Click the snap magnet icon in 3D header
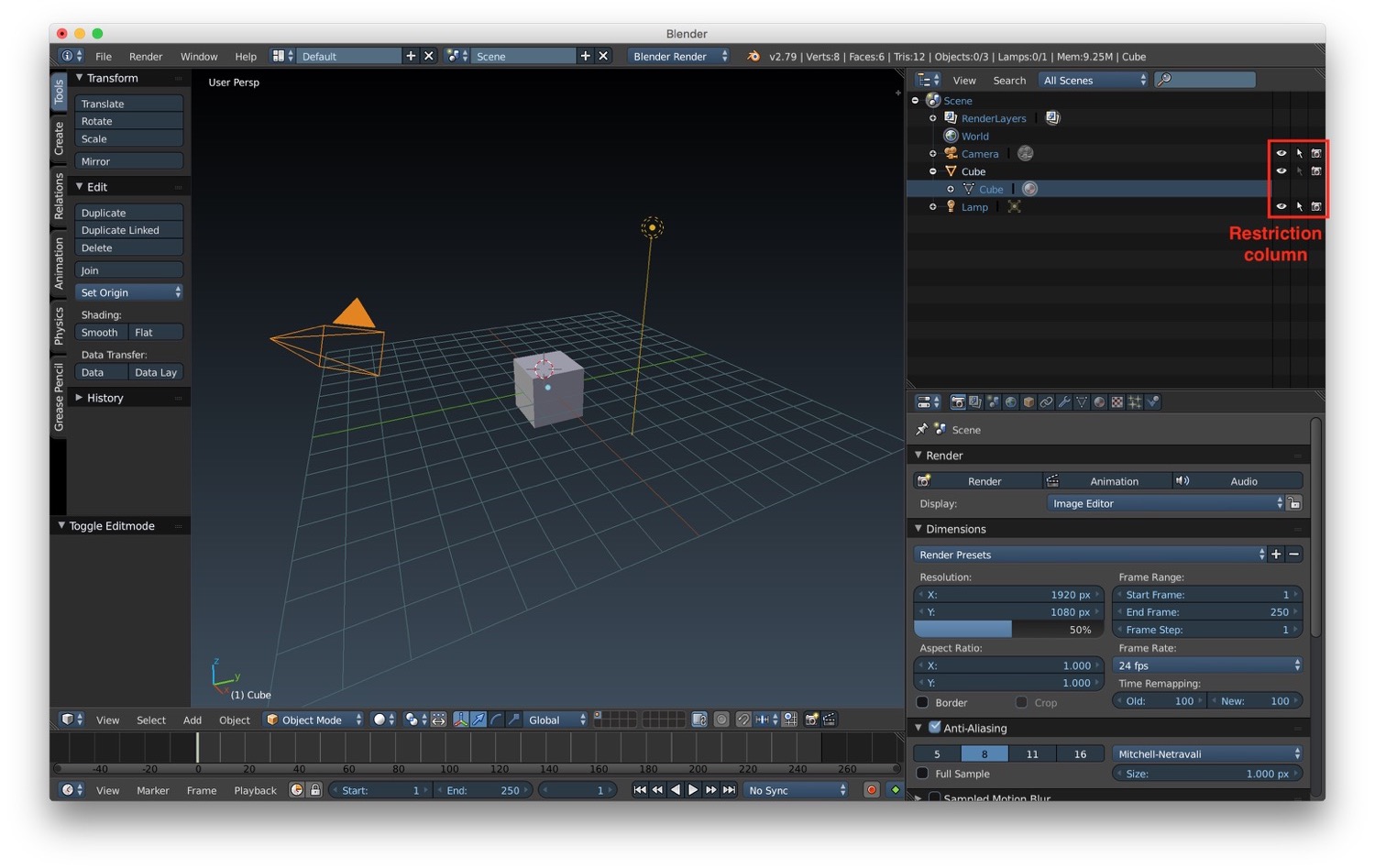This screenshot has height=868, width=1375. pyautogui.click(x=743, y=720)
